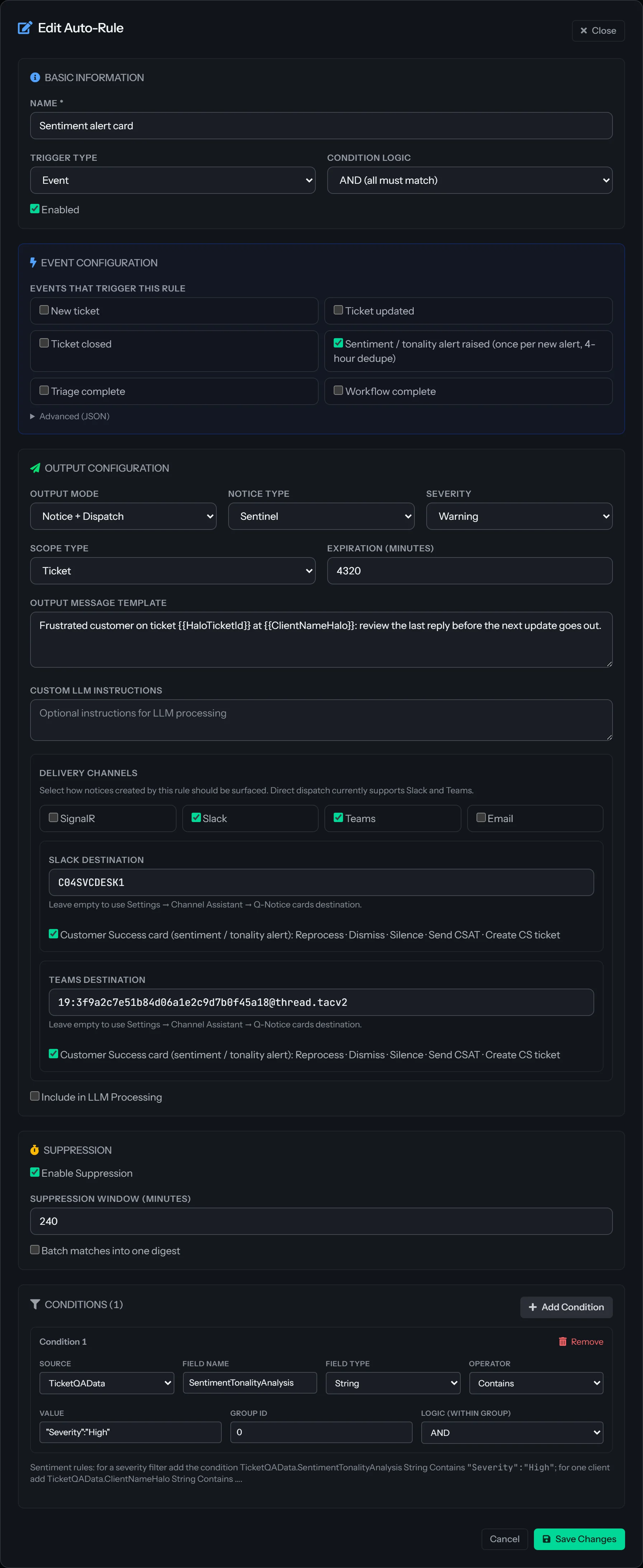The image size is (643, 1568).
Task: Click Save Changes
Action: point(579,1539)
